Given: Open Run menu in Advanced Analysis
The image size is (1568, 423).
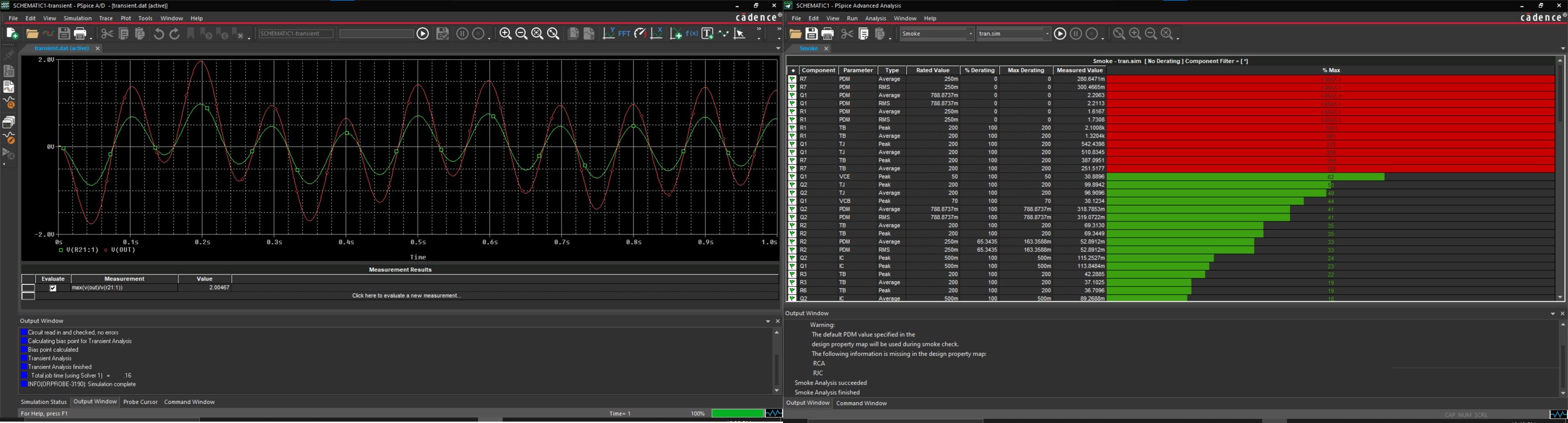Looking at the screenshot, I should [852, 19].
